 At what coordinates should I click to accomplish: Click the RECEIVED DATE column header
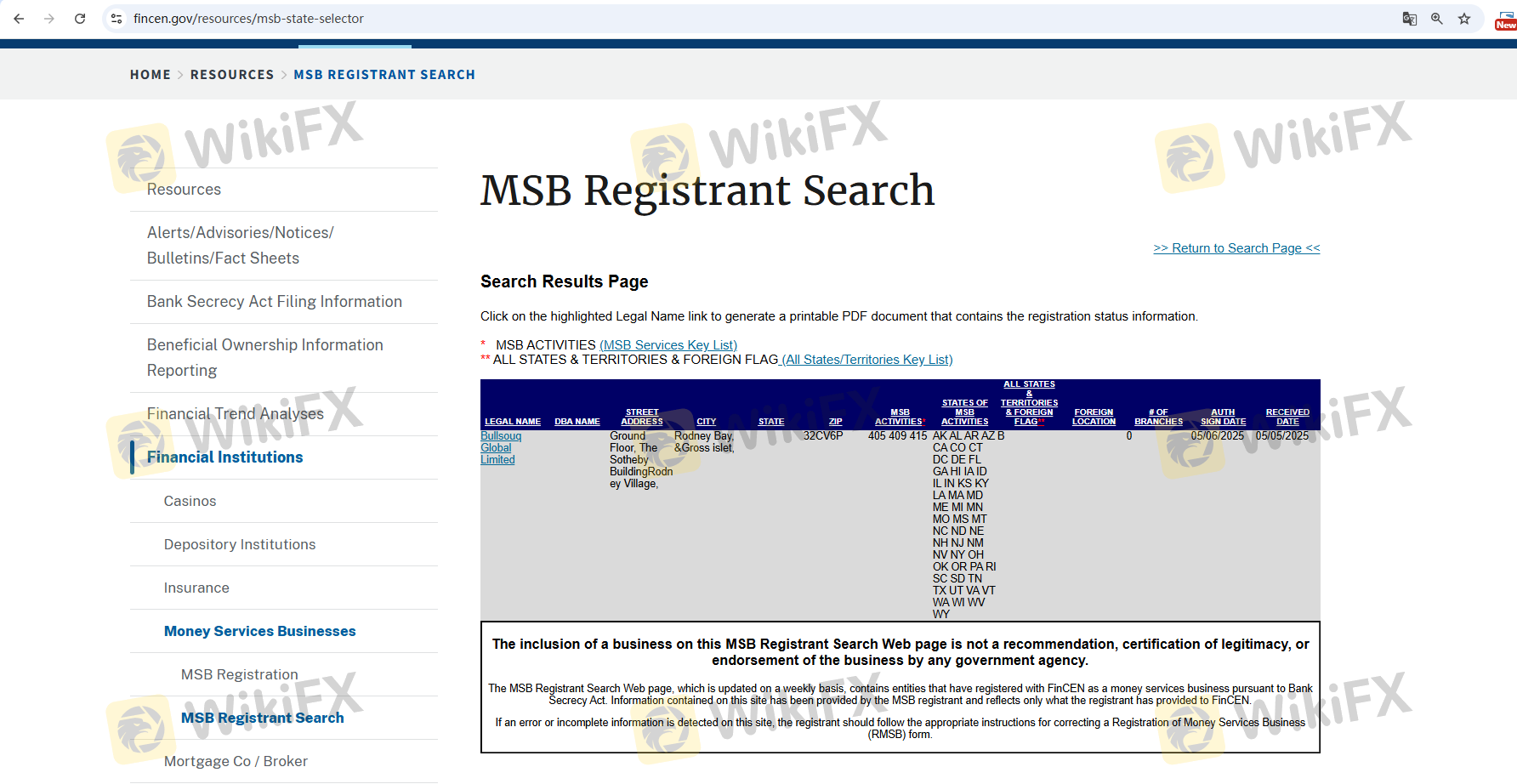pos(1287,418)
